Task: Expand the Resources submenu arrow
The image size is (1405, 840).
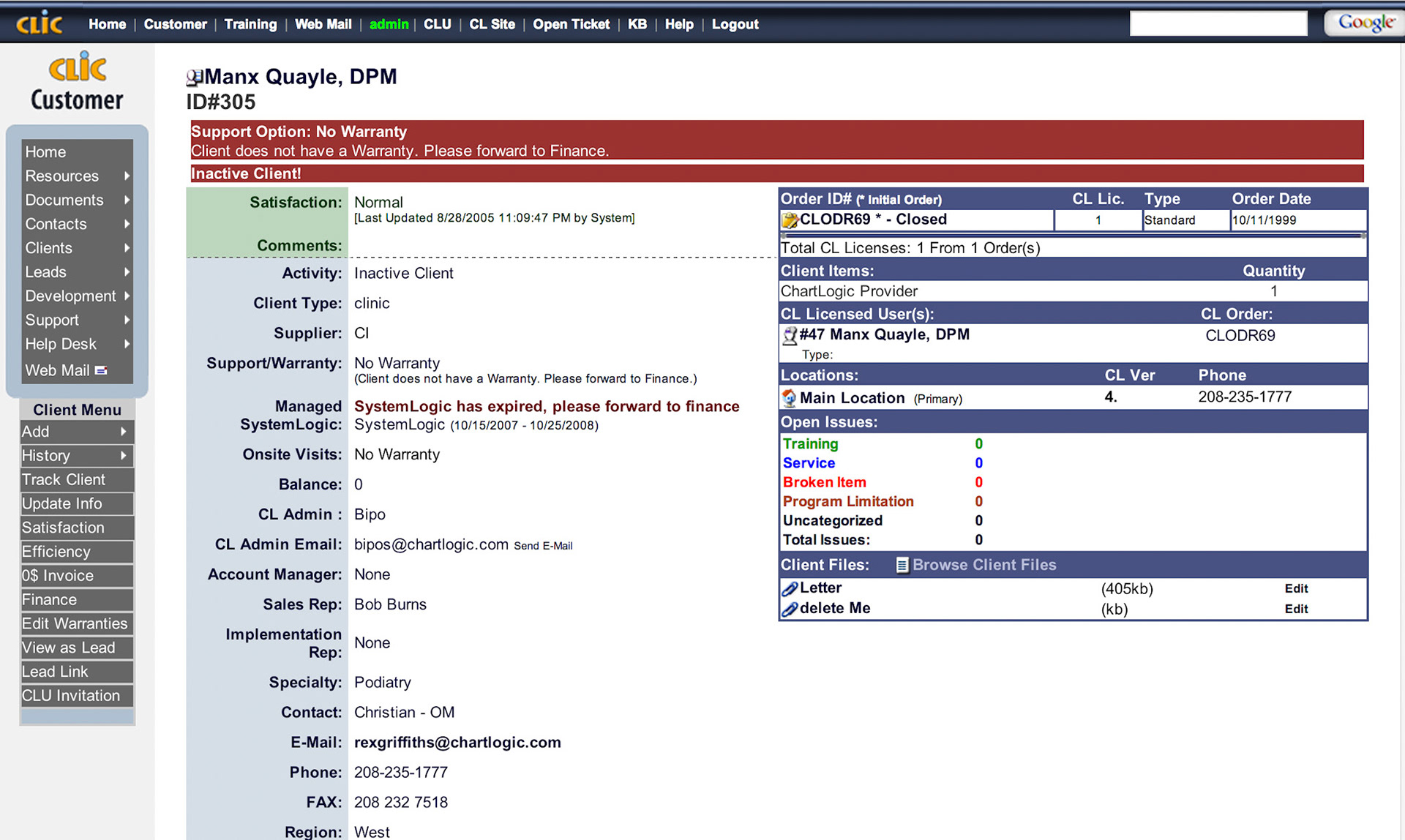Action: click(x=127, y=176)
